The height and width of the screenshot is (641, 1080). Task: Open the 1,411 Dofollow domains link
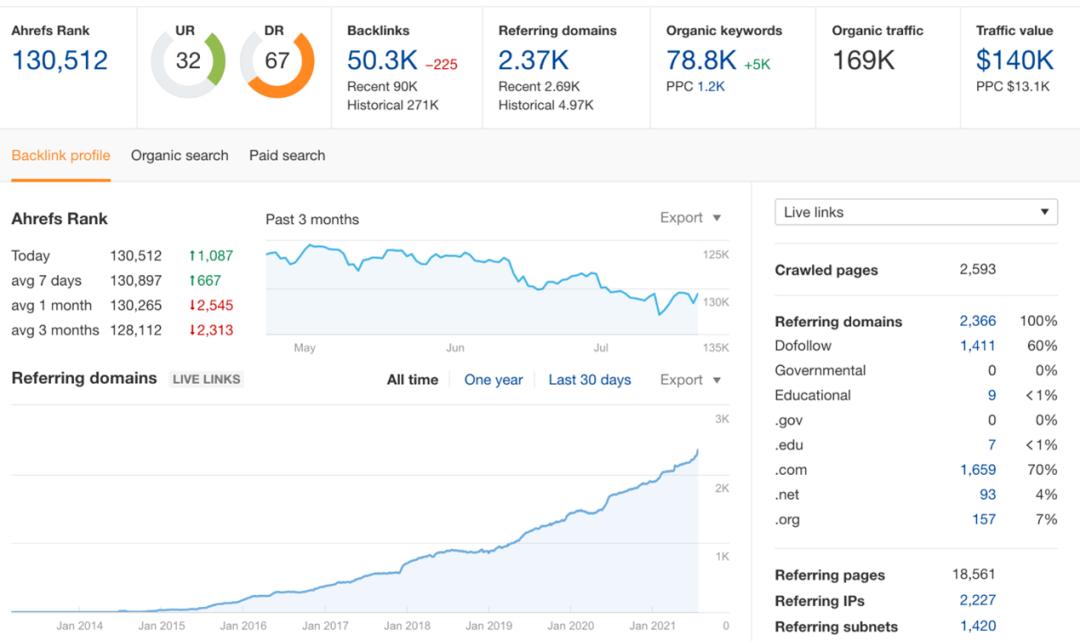click(977, 346)
